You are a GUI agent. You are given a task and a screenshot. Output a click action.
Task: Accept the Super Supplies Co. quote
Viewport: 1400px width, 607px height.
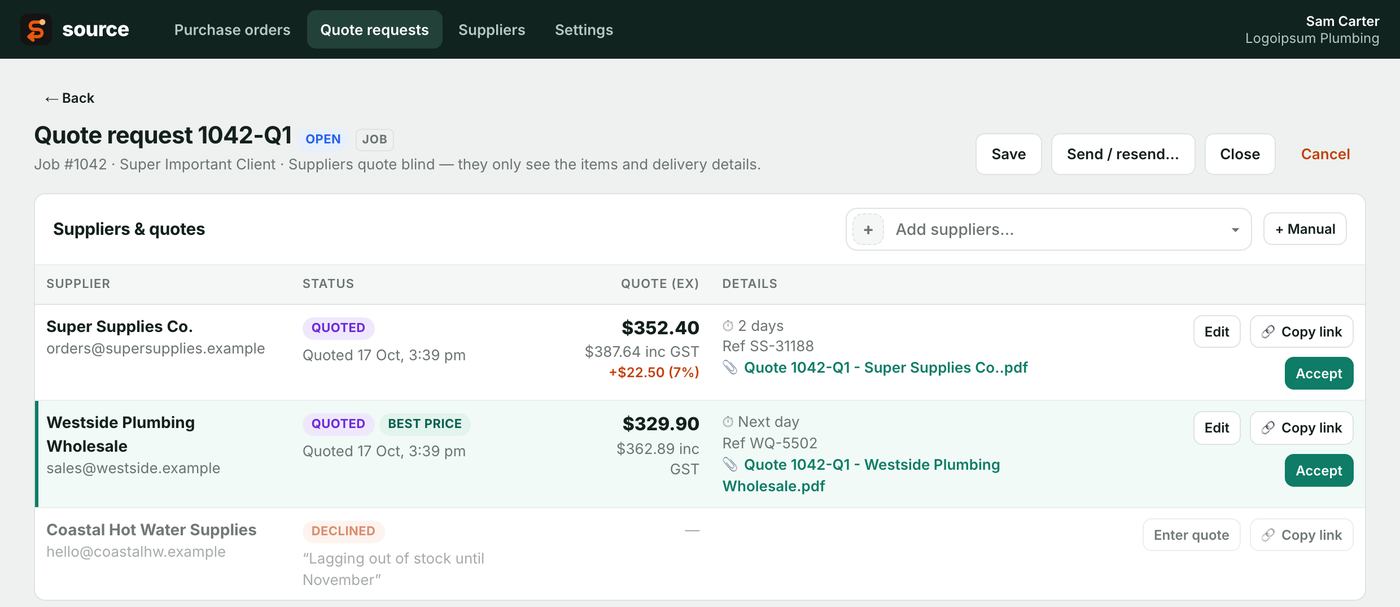pyautogui.click(x=1319, y=374)
